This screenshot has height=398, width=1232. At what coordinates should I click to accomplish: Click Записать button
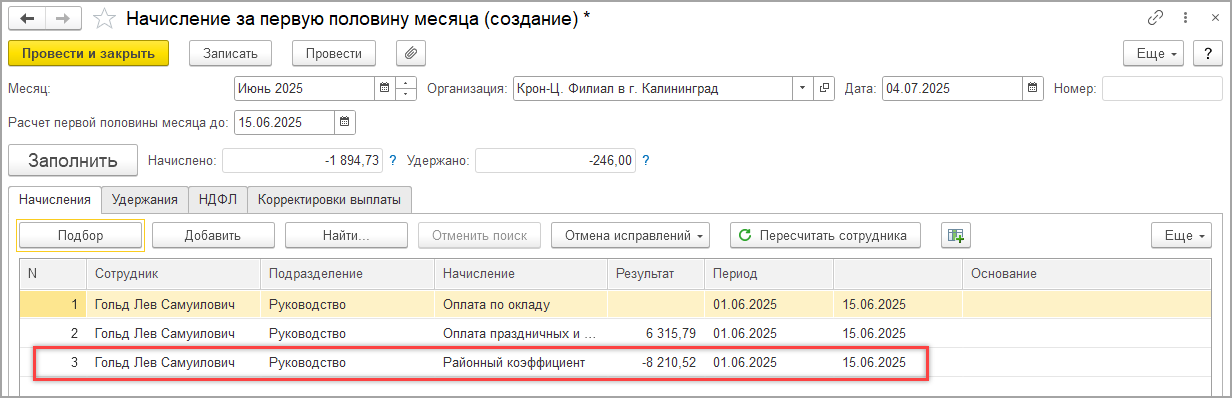click(x=231, y=53)
